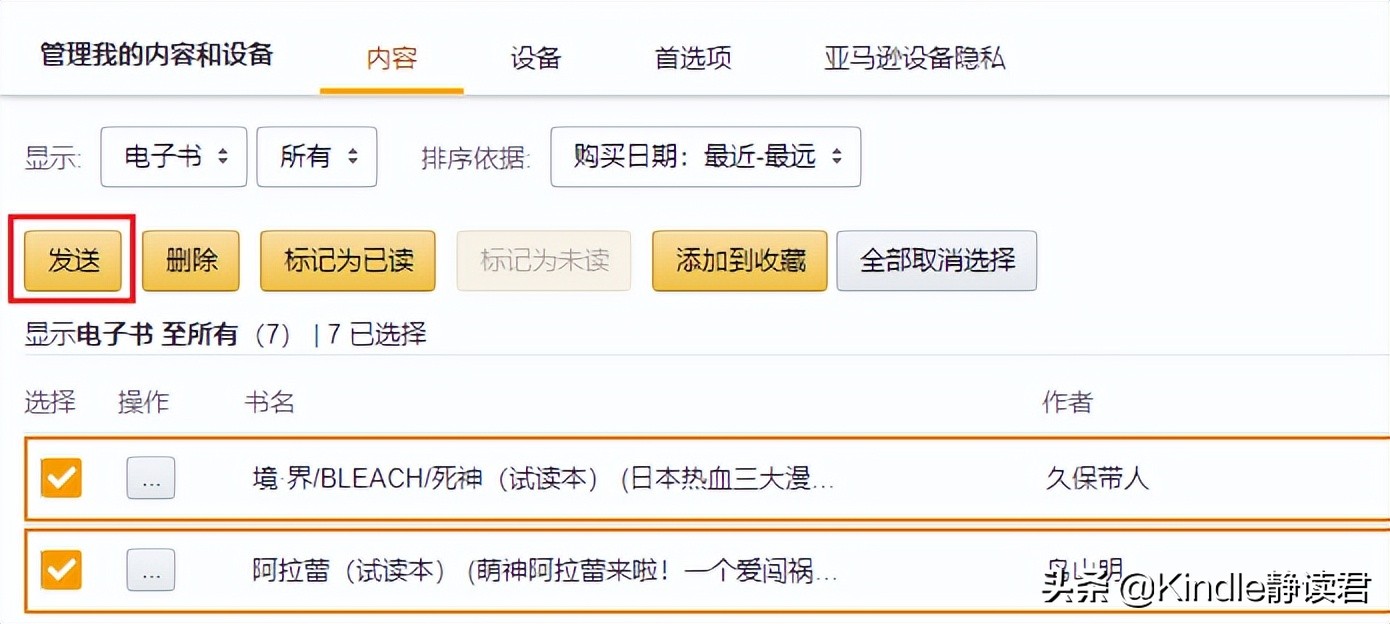
Task: Open the actions menu for 境·界/BLEACH/死神
Action: pyautogui.click(x=150, y=479)
